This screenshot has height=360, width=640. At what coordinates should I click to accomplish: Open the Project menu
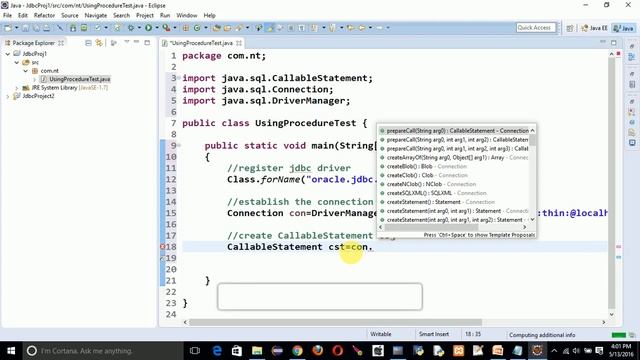click(x=145, y=16)
